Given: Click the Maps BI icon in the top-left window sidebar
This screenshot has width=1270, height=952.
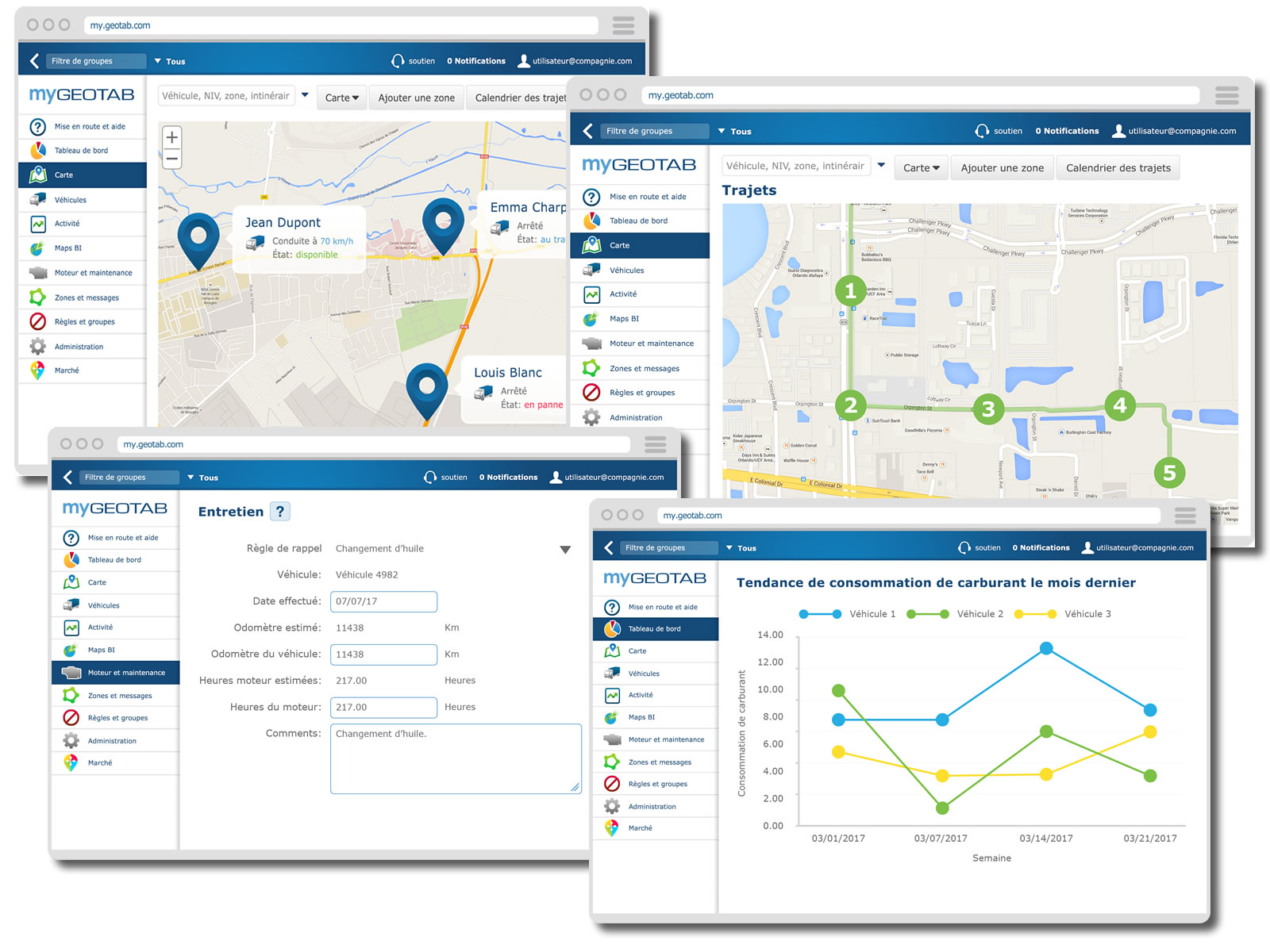Looking at the screenshot, I should [x=38, y=248].
